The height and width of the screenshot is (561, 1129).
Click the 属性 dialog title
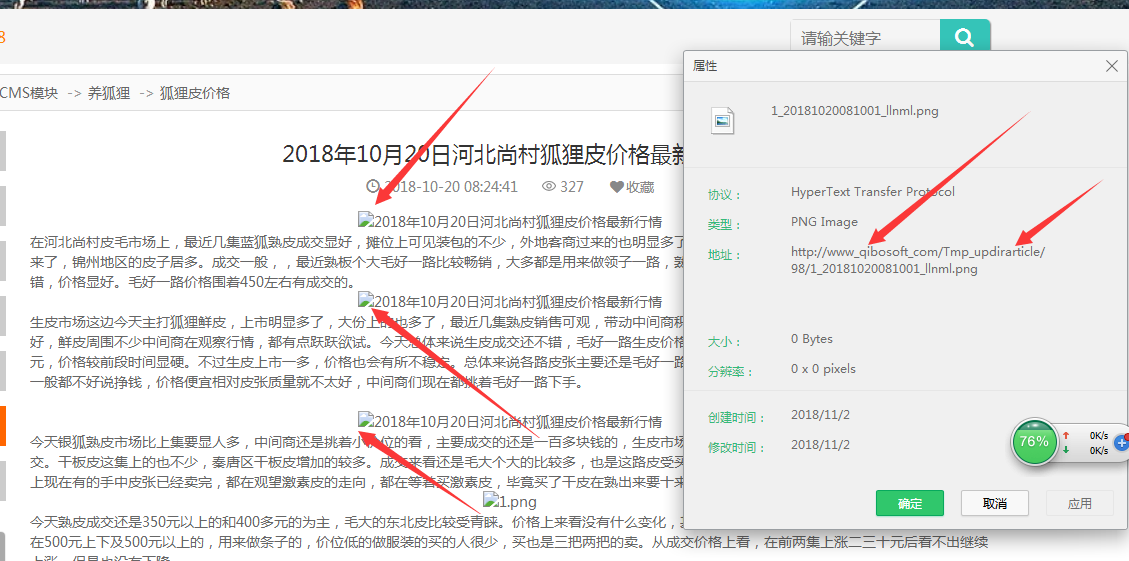(x=705, y=66)
